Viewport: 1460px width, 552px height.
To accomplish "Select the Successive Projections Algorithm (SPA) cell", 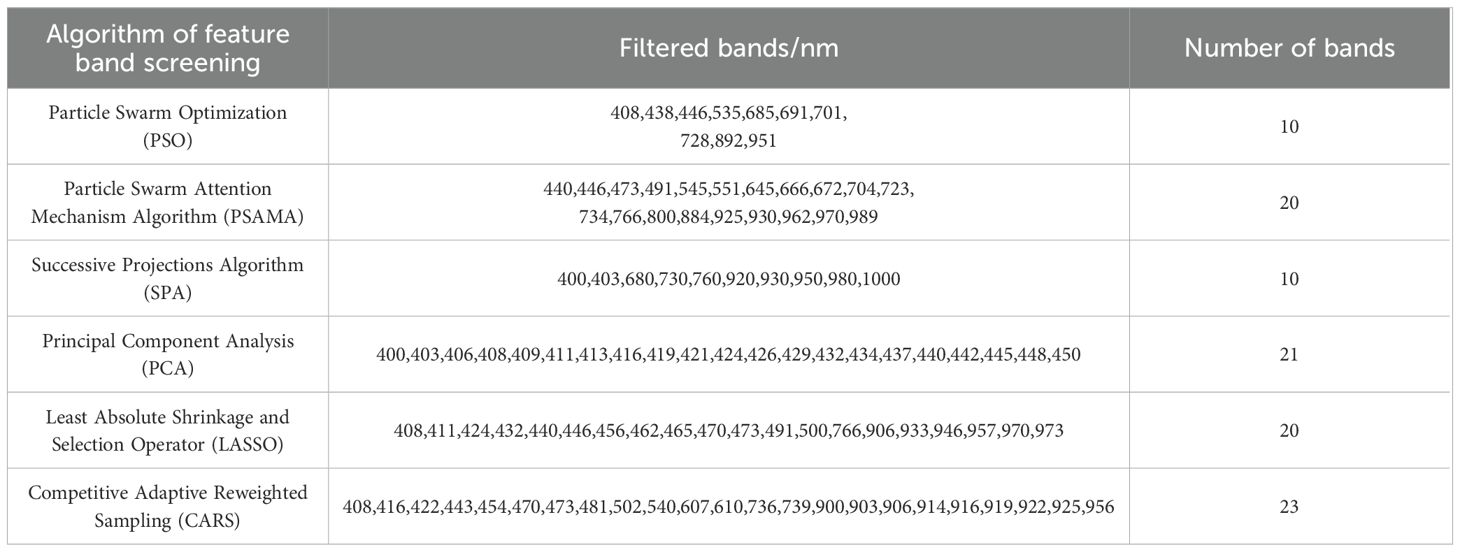I will coord(168,278).
